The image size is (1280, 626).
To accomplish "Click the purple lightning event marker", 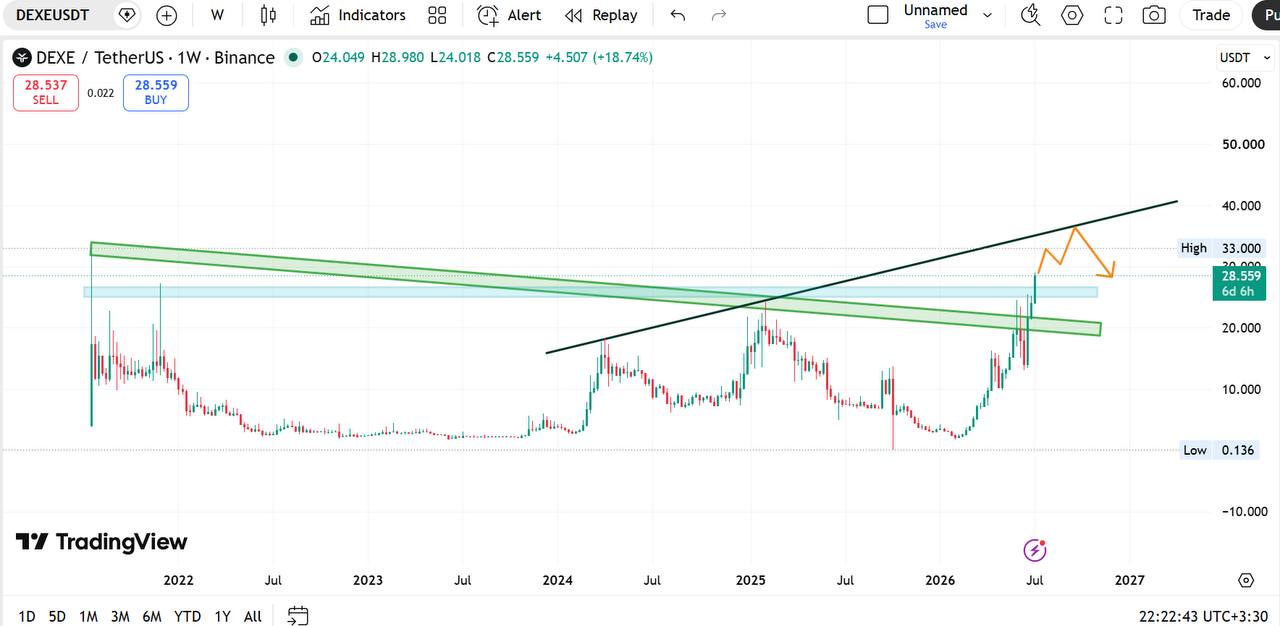I will pyautogui.click(x=1035, y=550).
